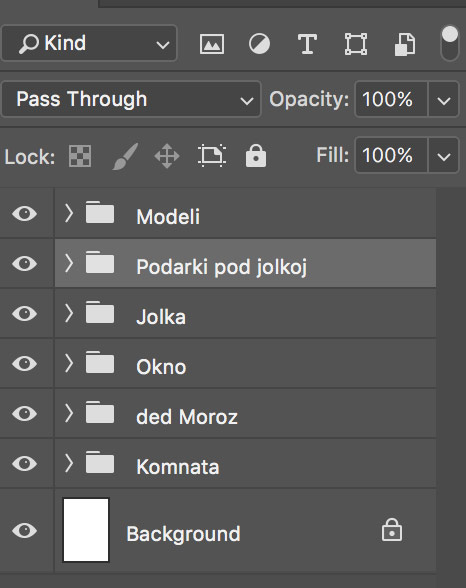Expand the Komnata group
The image size is (466, 588).
tap(69, 463)
